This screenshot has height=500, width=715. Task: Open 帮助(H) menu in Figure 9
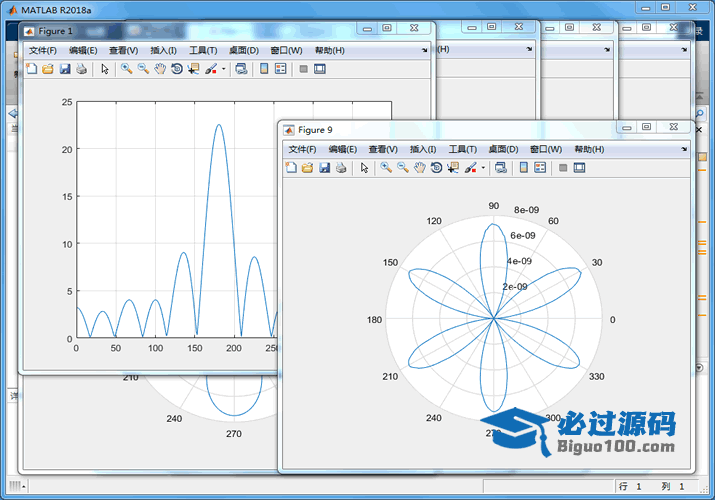589,149
